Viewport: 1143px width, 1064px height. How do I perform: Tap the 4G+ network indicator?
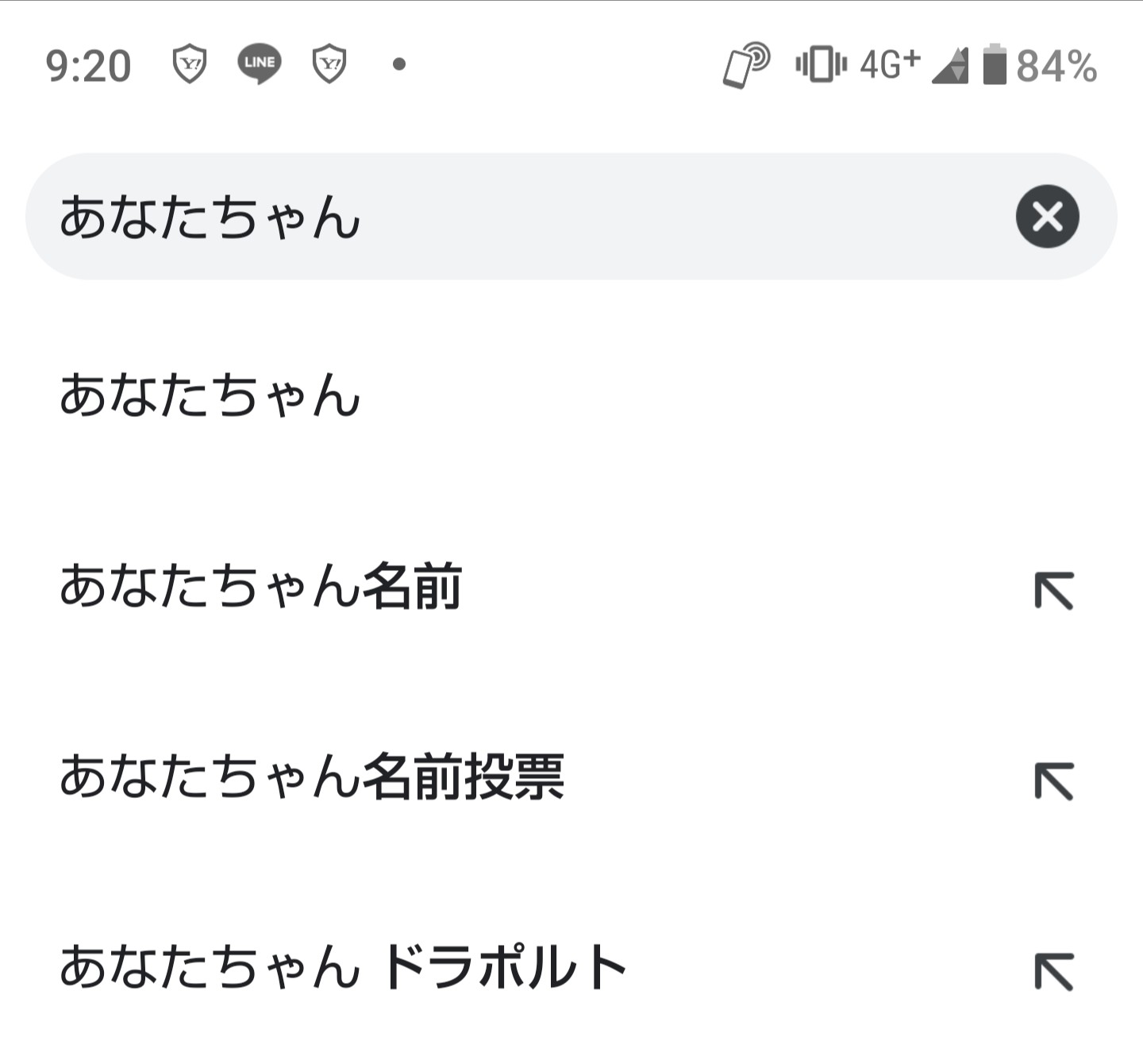click(x=890, y=64)
